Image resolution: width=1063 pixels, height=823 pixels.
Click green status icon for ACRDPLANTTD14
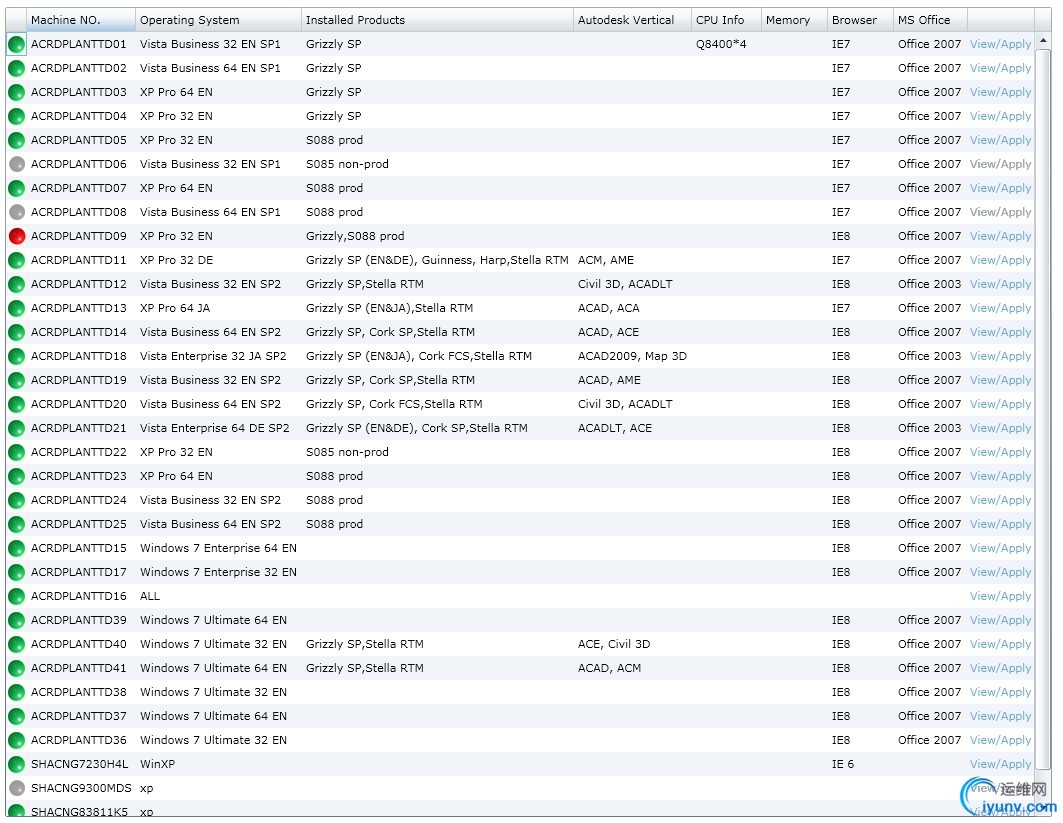click(16, 333)
